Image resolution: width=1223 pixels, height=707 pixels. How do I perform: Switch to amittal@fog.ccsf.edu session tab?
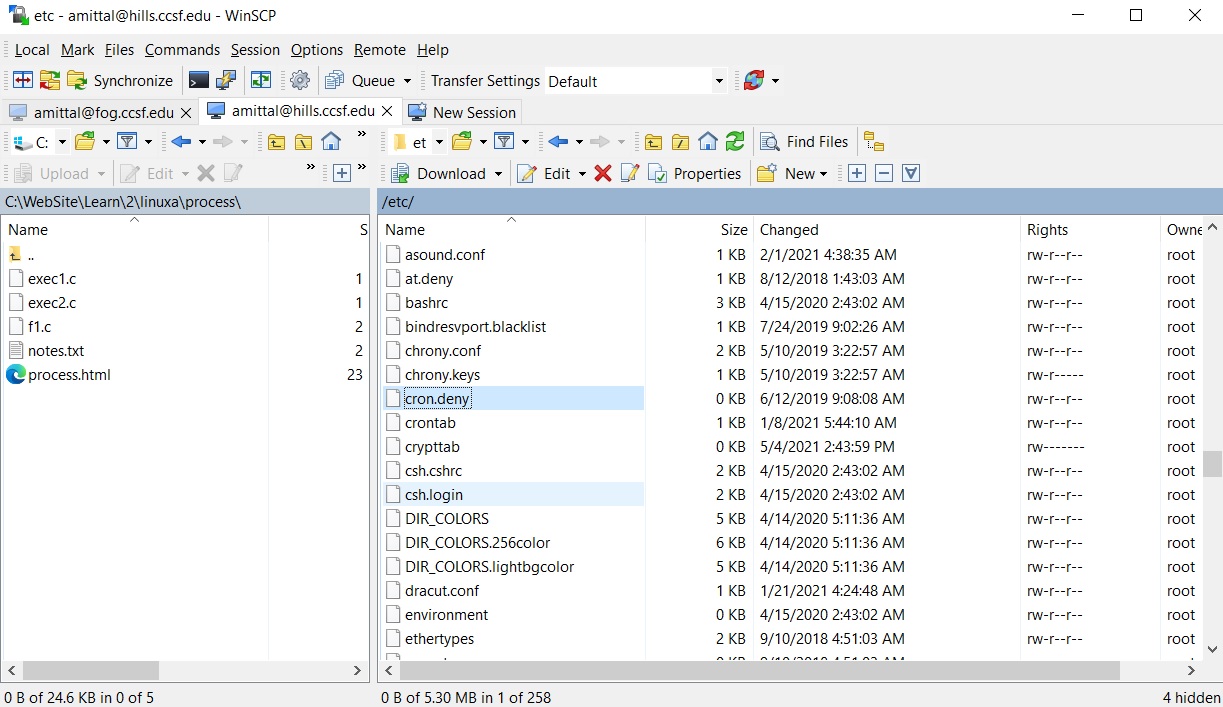point(100,112)
